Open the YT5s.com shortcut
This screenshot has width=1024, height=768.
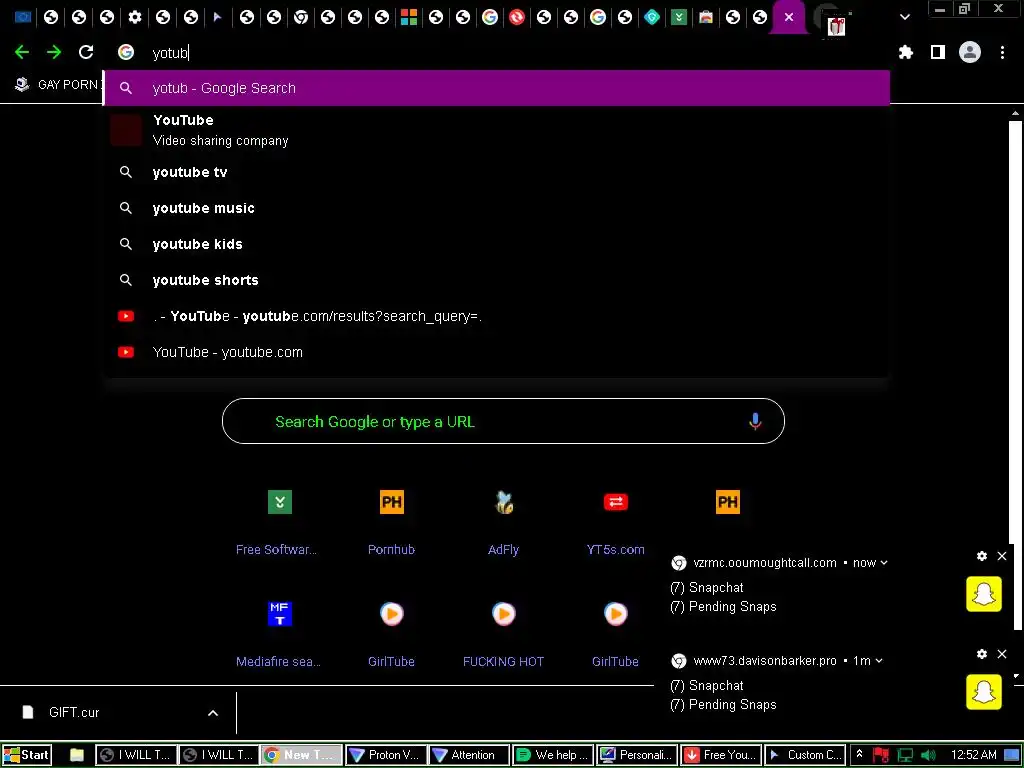click(x=616, y=502)
